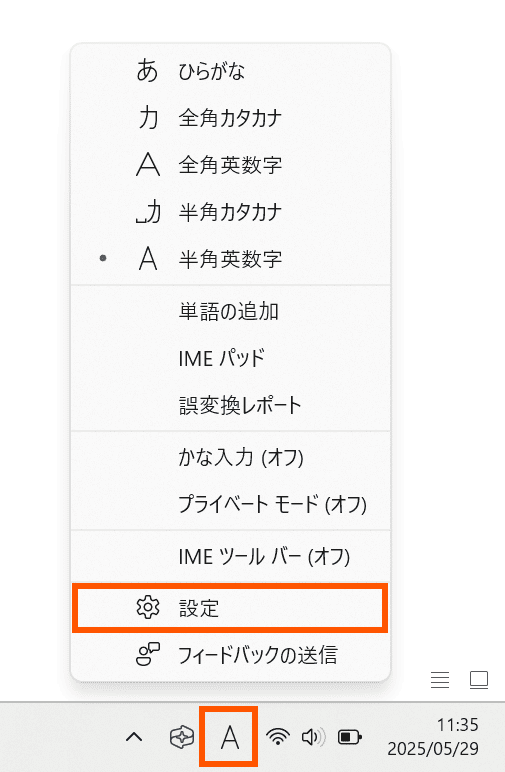Image resolution: width=505 pixels, height=772 pixels.
Task: Toggle かな入力 (オフ)
Action: click(x=230, y=458)
